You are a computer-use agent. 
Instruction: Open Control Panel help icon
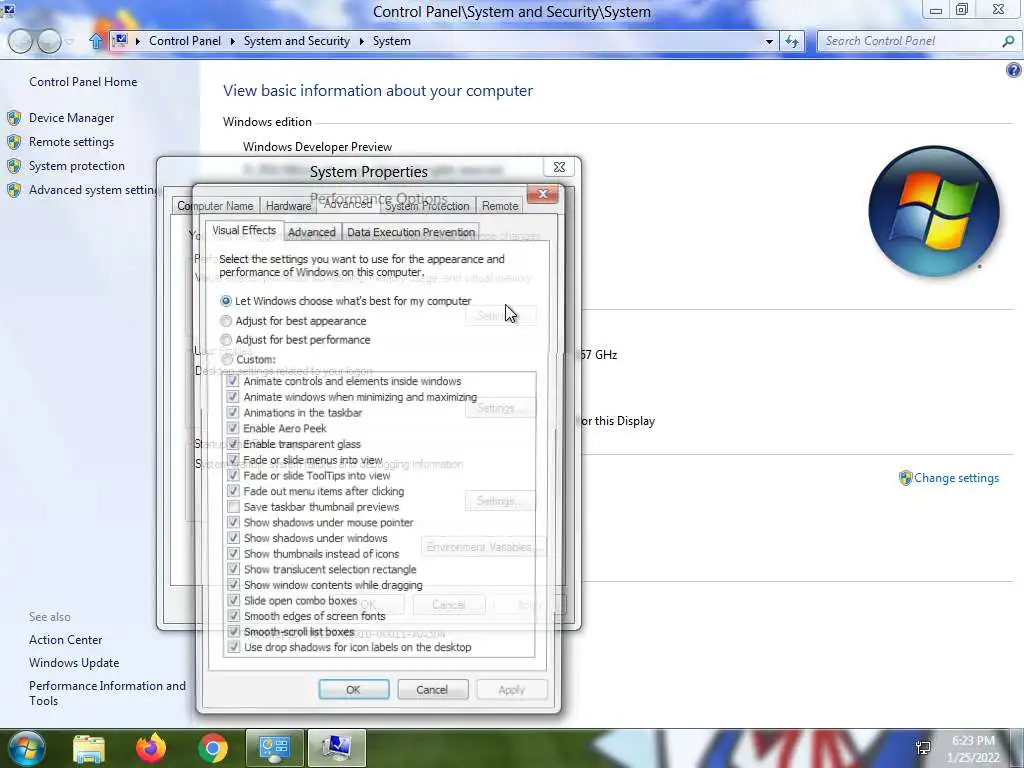pyautogui.click(x=1014, y=70)
